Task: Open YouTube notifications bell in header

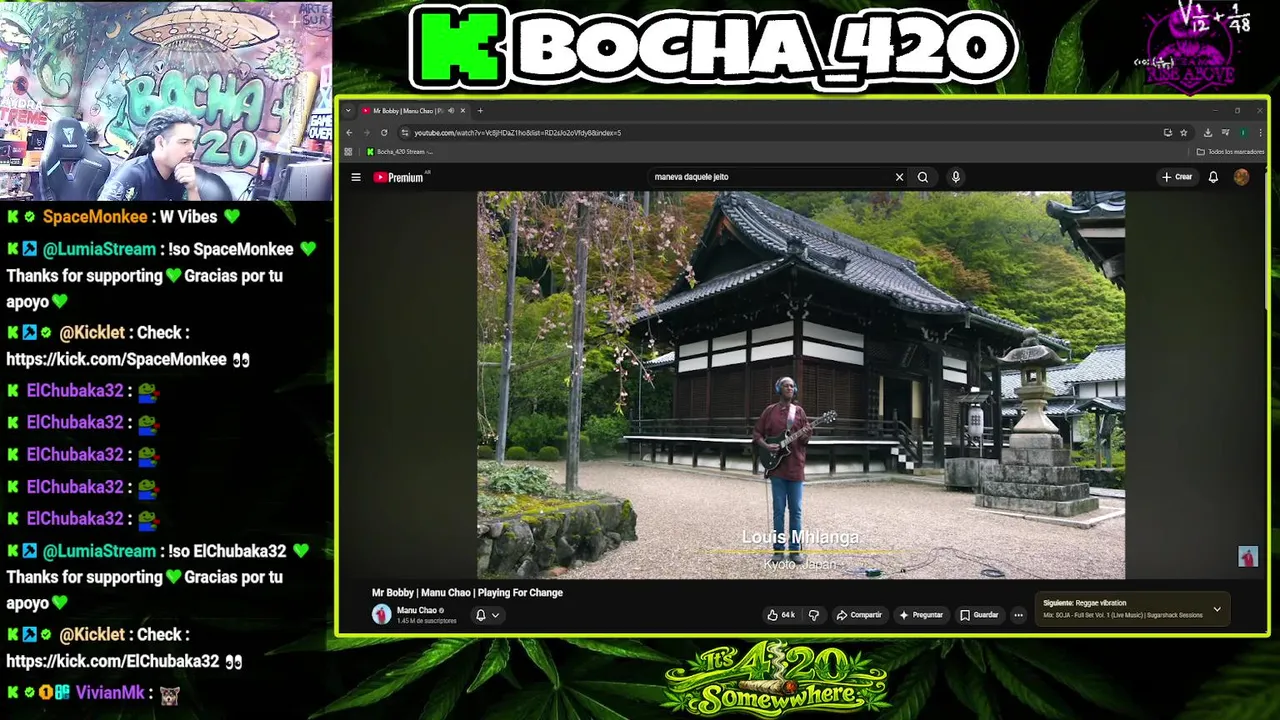Action: (1213, 177)
